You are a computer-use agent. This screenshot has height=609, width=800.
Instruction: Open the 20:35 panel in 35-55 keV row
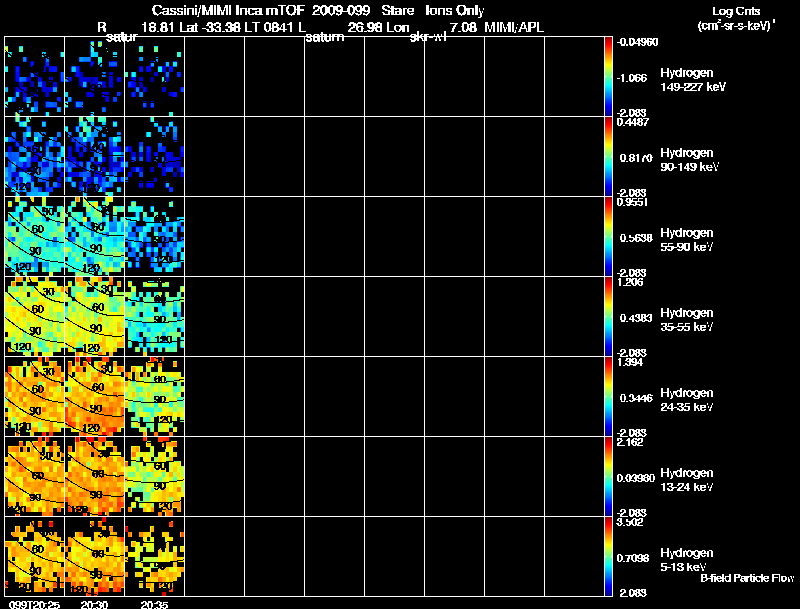pos(154,316)
